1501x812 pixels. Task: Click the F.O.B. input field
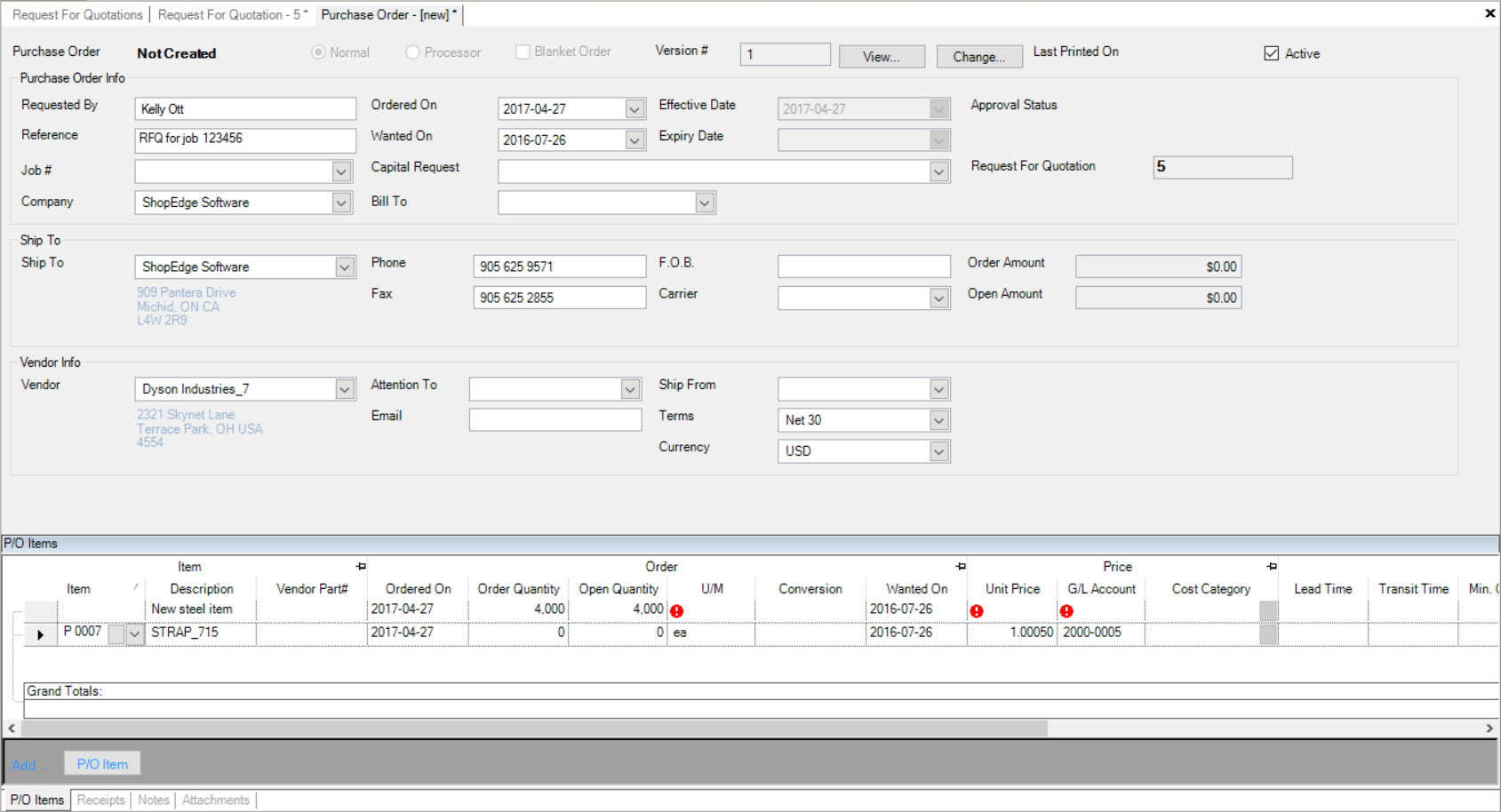(x=864, y=267)
